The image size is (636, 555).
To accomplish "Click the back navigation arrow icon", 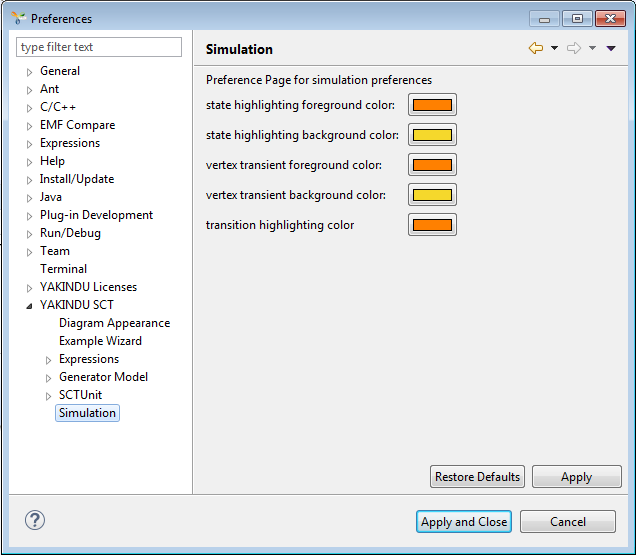I will point(536,48).
